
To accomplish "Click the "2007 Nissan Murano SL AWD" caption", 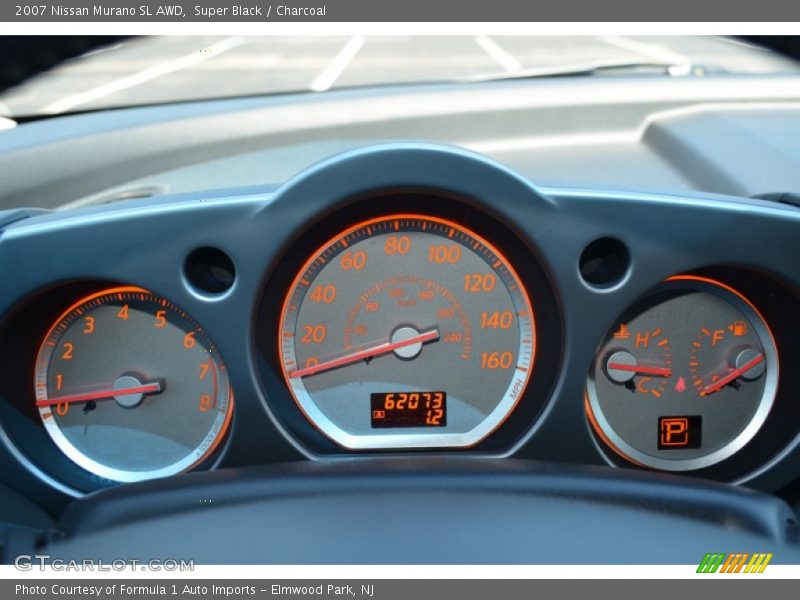I will pyautogui.click(x=101, y=11).
